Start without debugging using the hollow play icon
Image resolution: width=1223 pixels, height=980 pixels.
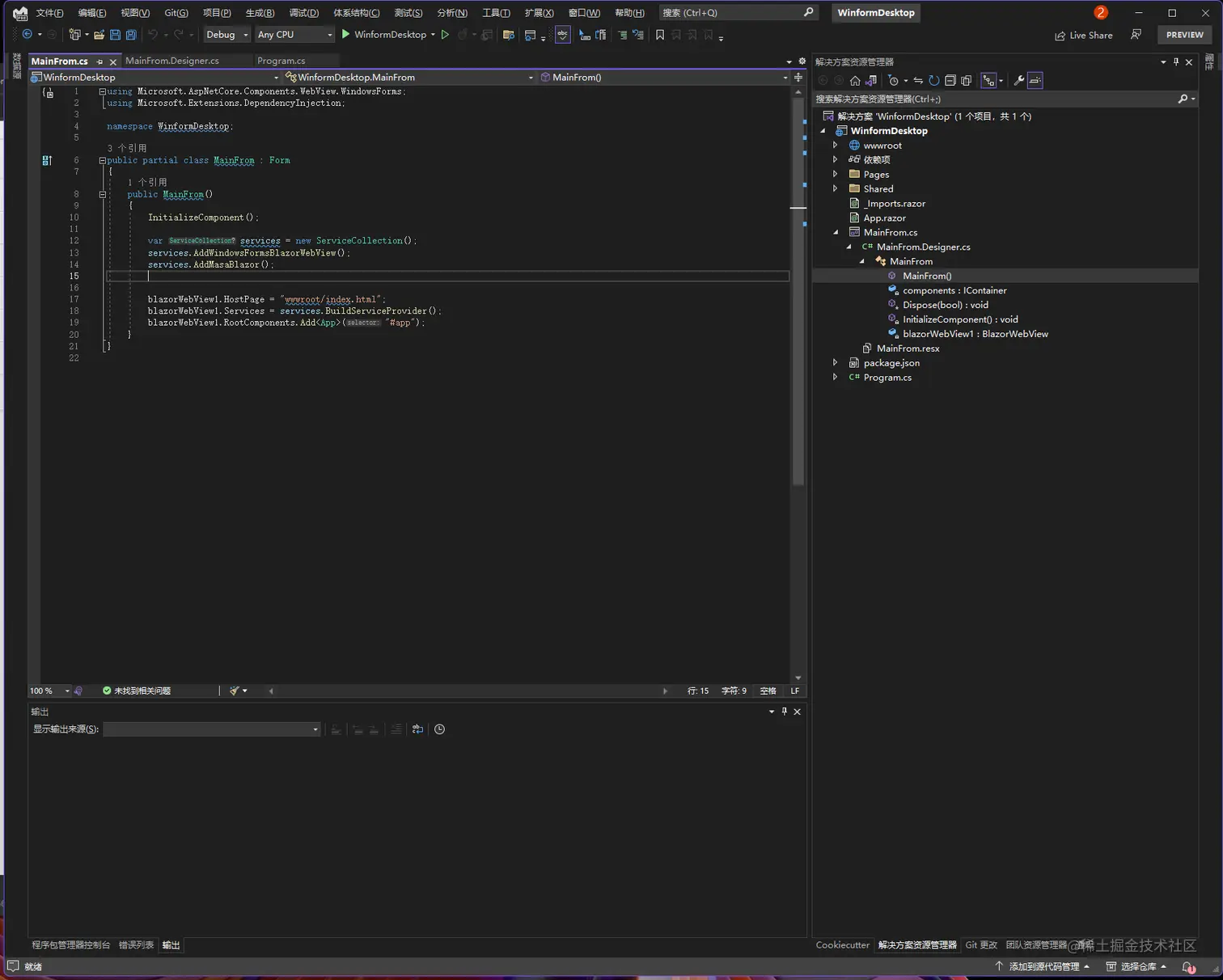pos(445,35)
